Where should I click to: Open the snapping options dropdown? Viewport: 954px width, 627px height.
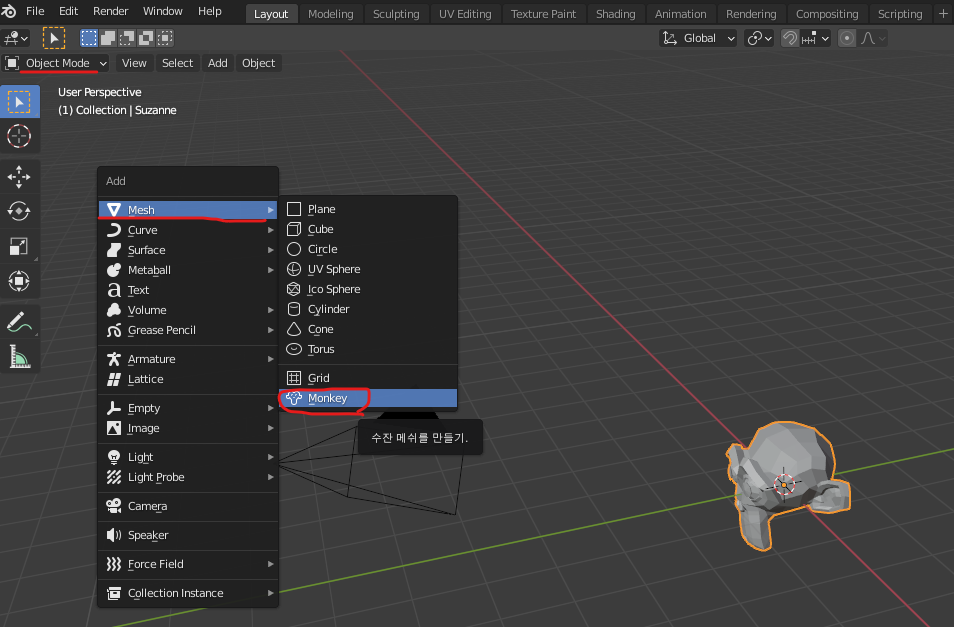tap(815, 38)
